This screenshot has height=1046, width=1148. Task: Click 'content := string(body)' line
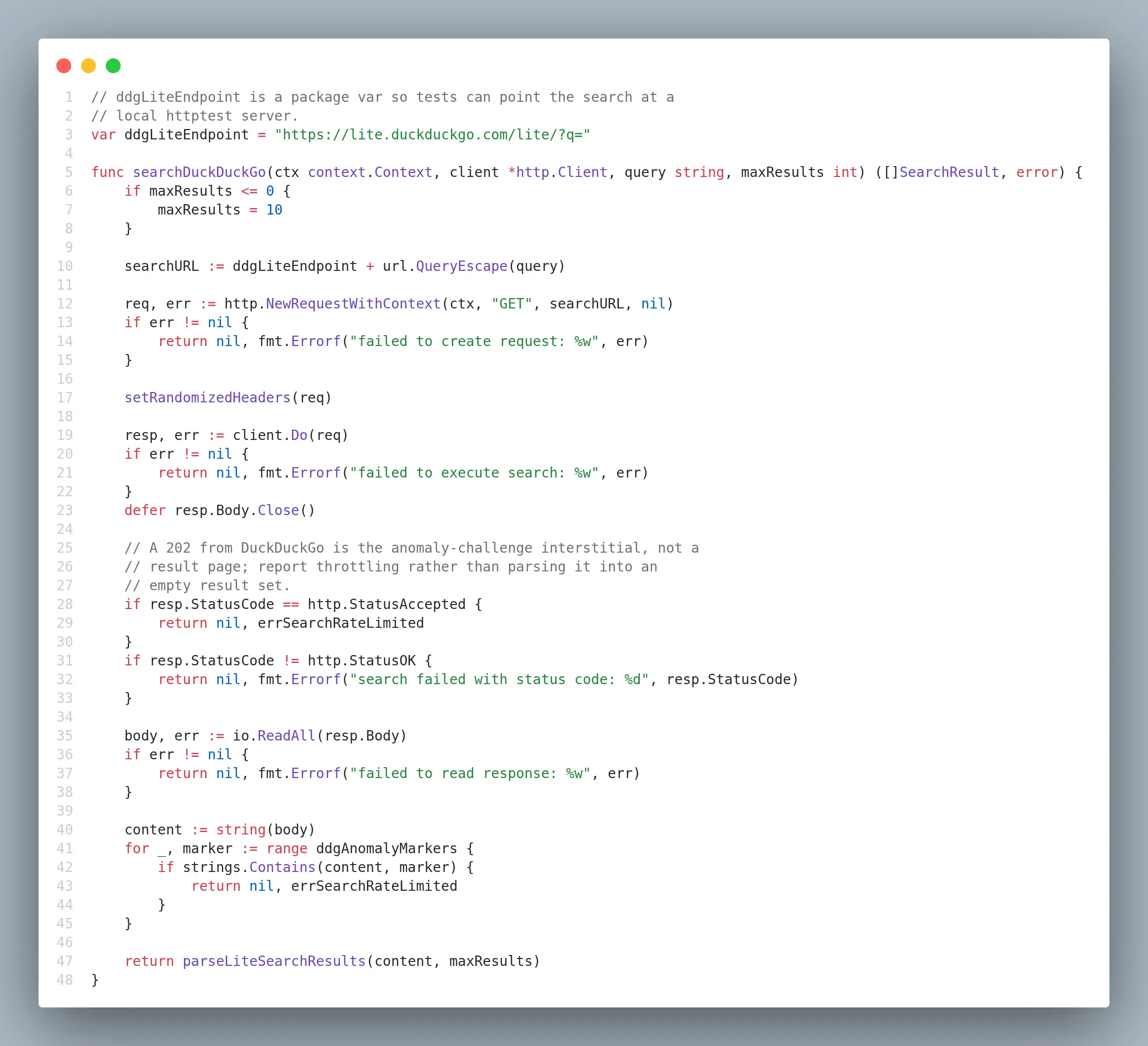(x=220, y=830)
